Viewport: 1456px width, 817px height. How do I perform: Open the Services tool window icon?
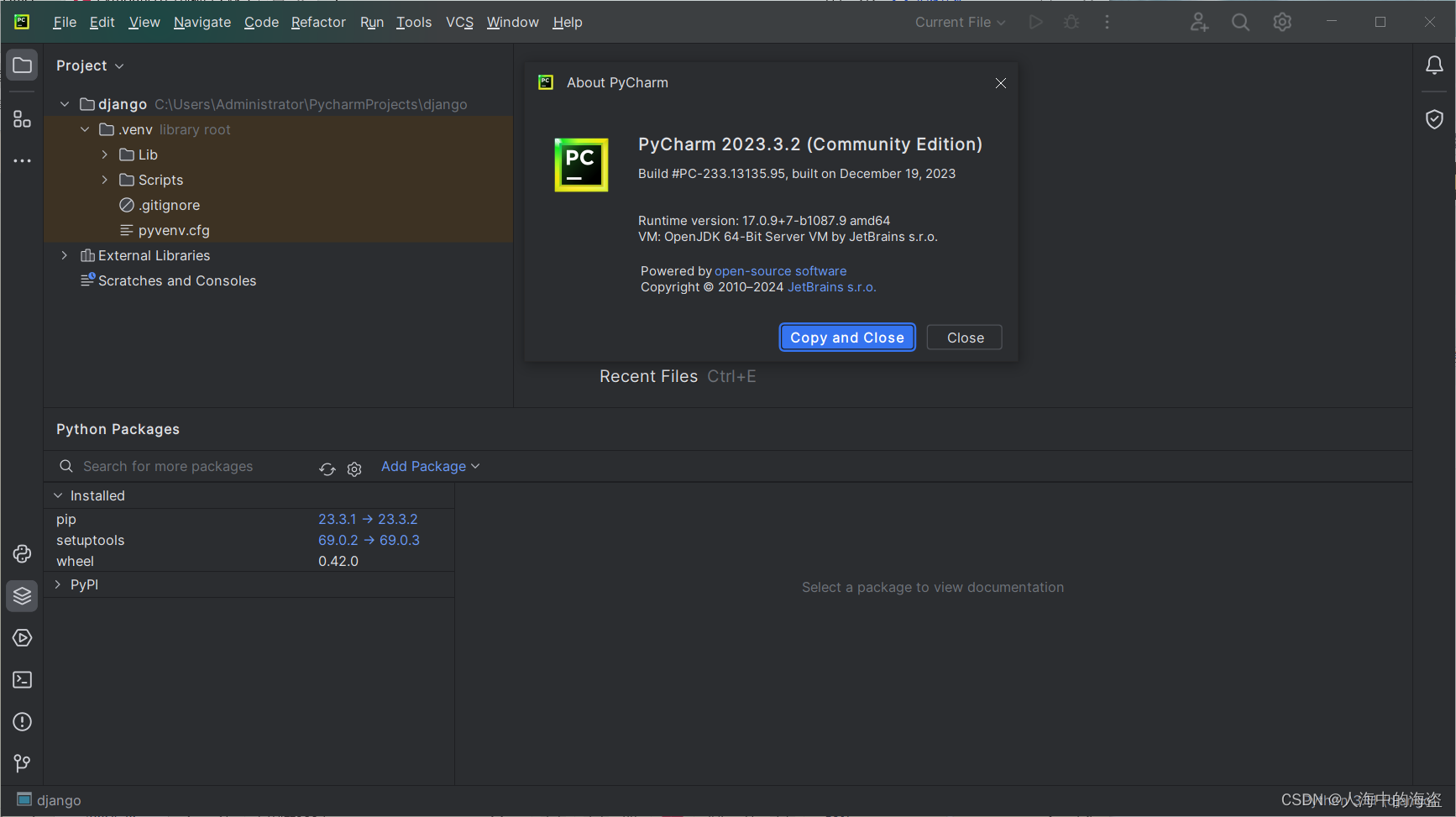point(23,638)
